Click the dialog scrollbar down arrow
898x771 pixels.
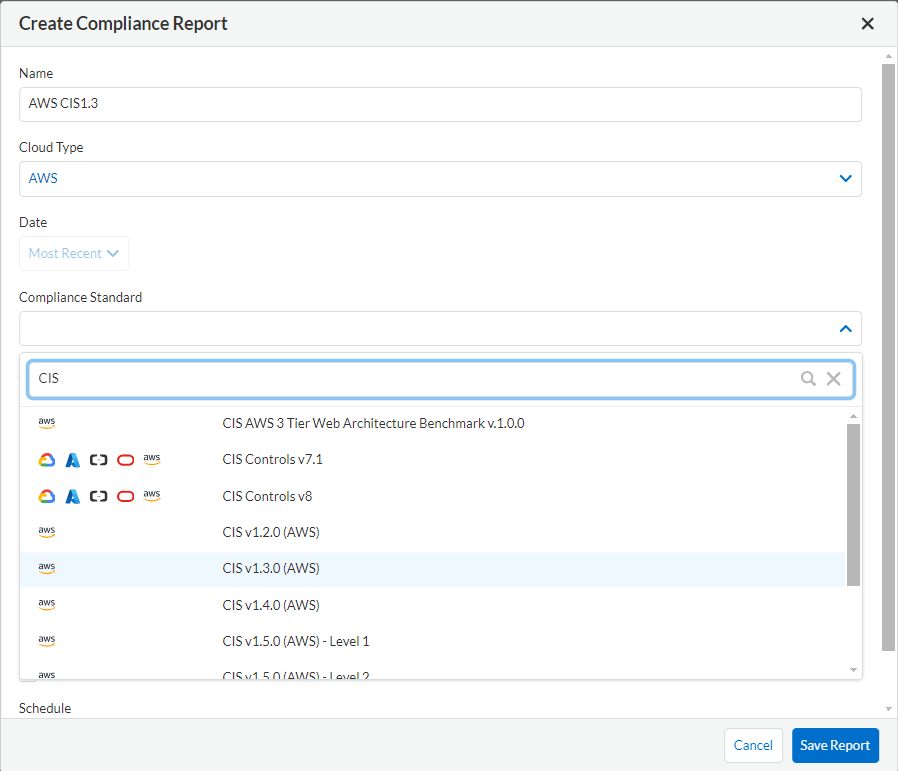[x=888, y=709]
